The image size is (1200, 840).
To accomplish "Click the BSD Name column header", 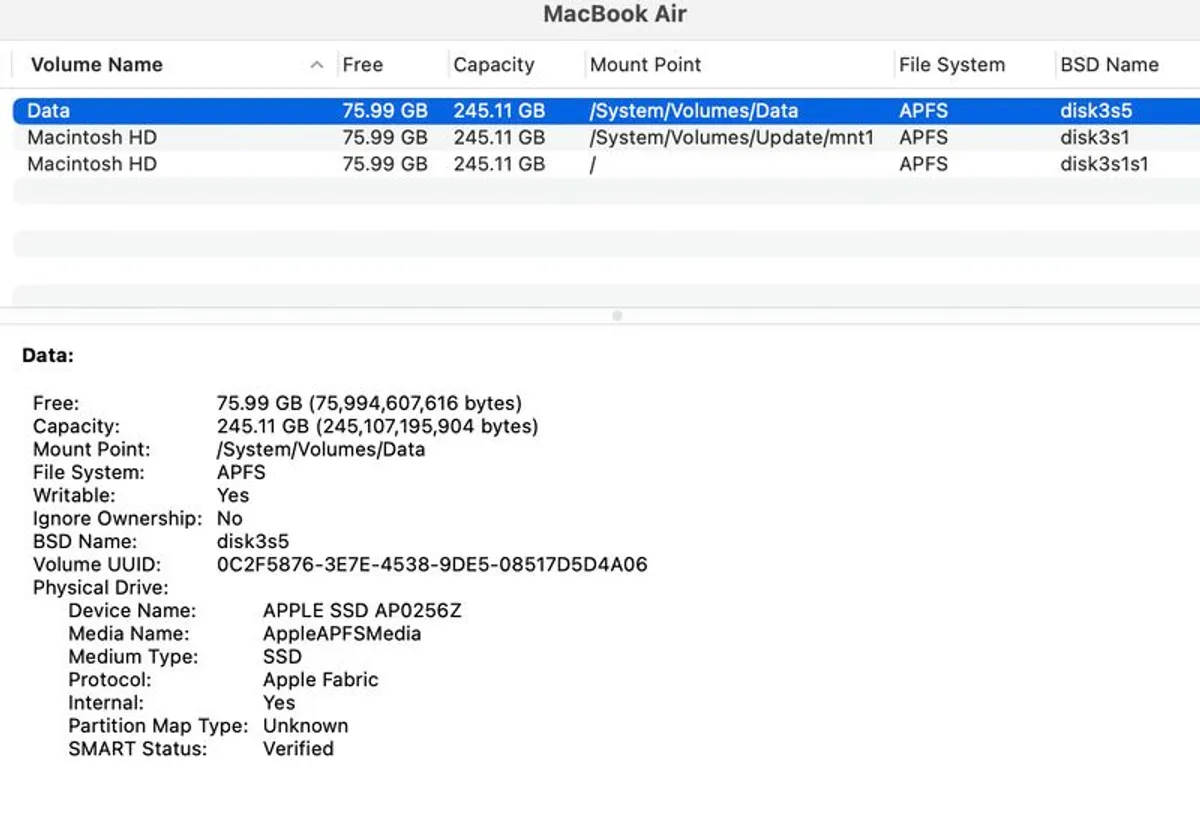I will click(x=1109, y=65).
